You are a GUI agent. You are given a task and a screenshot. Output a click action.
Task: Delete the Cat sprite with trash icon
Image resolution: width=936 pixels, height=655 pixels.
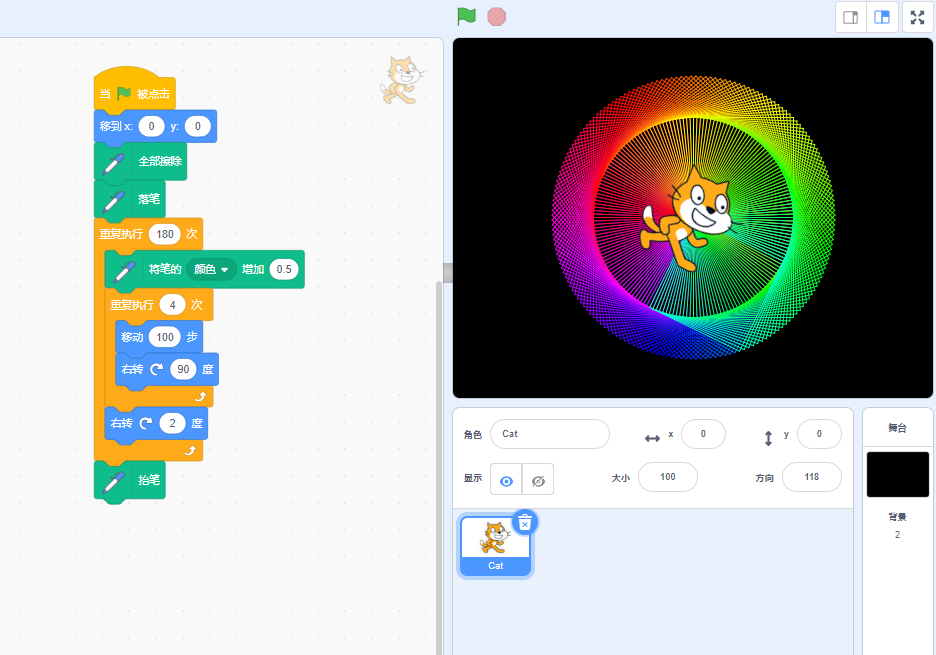click(x=525, y=523)
